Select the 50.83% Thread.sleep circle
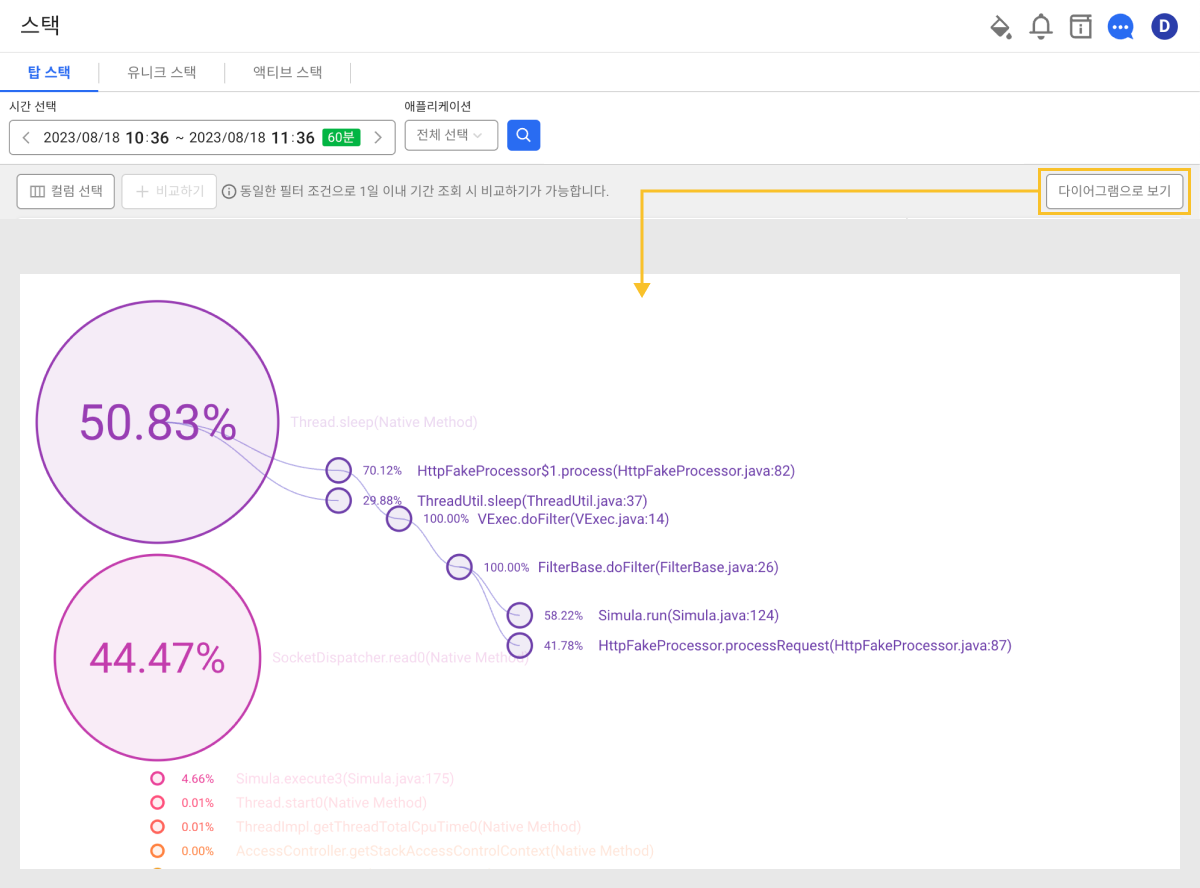Screen dimensions: 1200x888 (157, 422)
